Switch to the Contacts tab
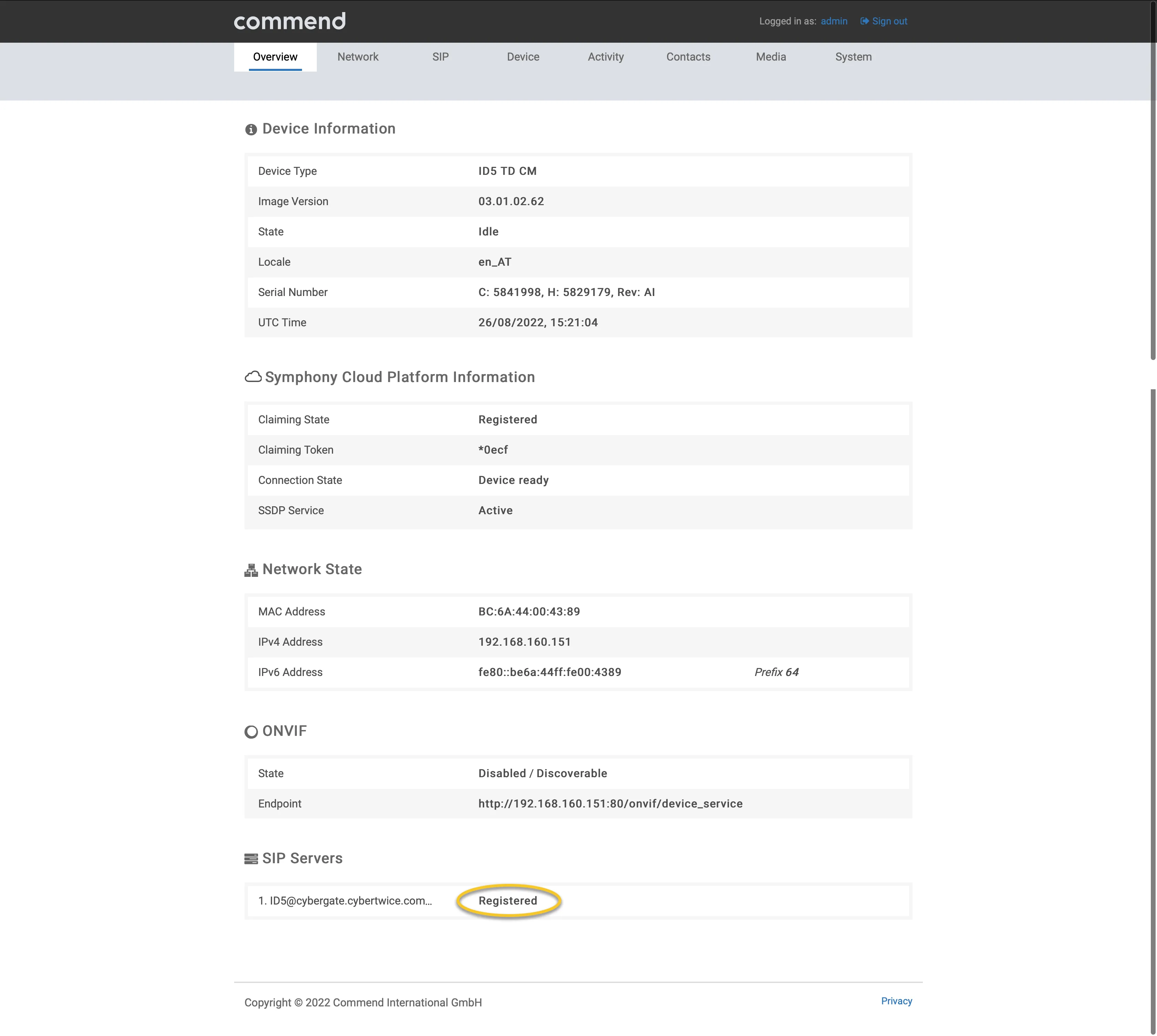The height and width of the screenshot is (1036, 1157). [x=688, y=57]
